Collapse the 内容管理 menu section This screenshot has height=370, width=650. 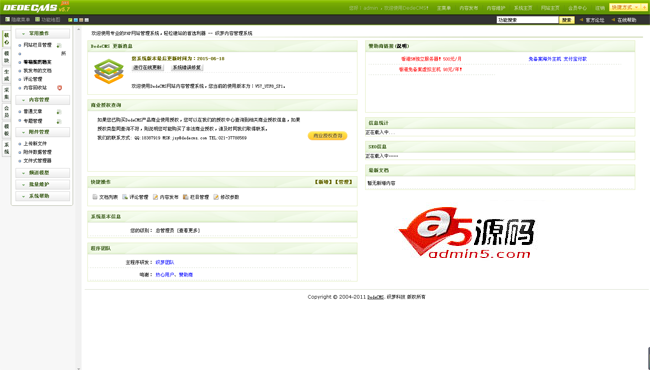coord(42,99)
